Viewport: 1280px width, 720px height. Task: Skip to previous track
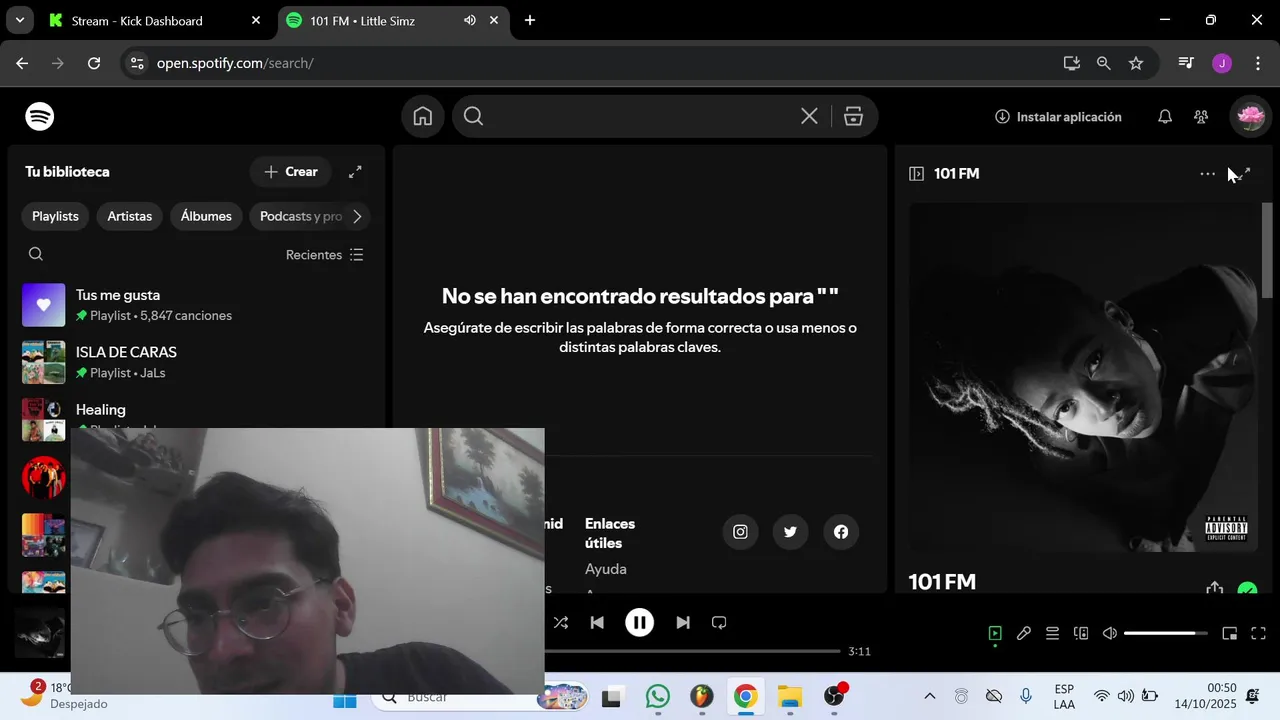click(597, 623)
